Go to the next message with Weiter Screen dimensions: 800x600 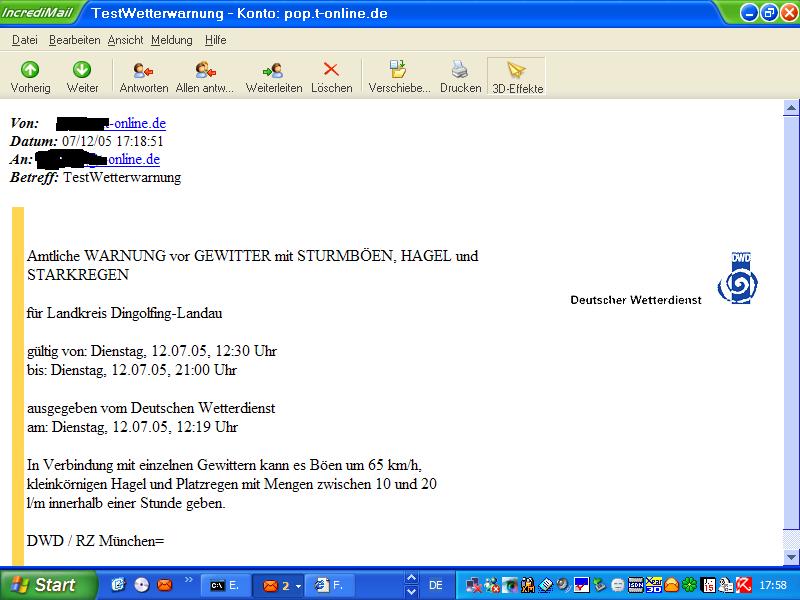point(82,77)
